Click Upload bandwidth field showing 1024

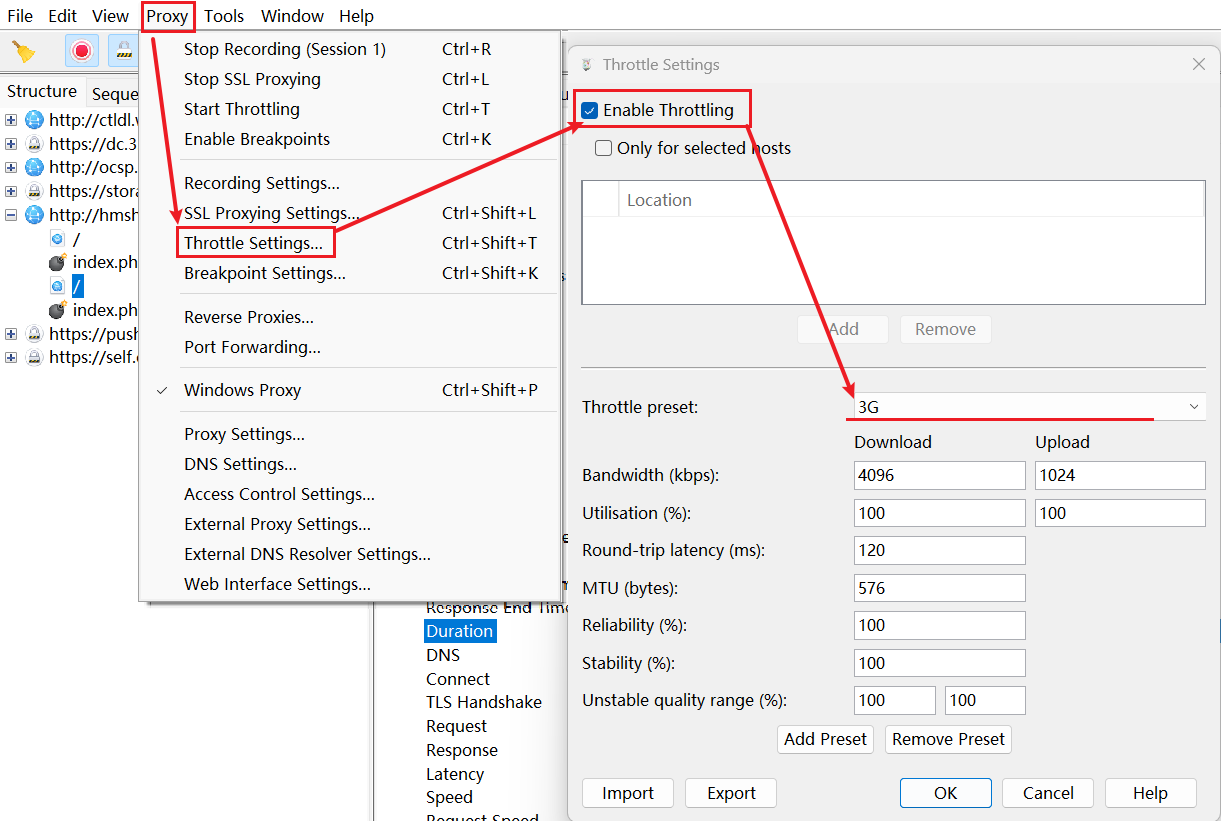[1120, 475]
